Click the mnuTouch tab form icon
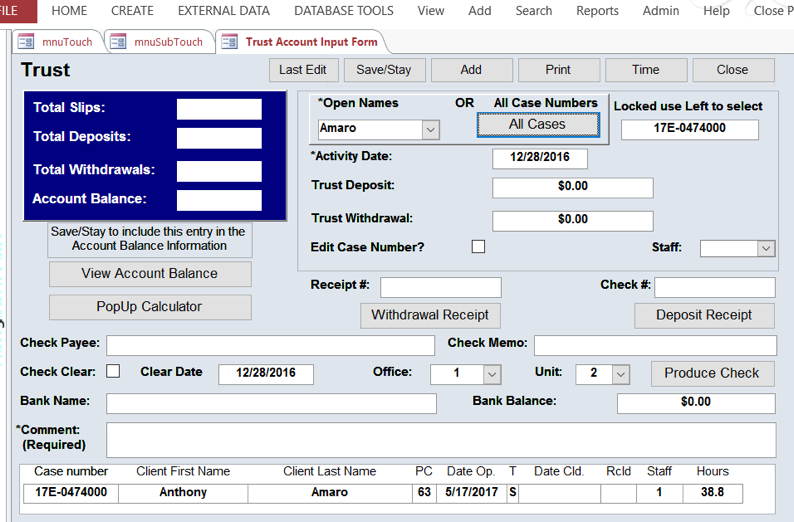 point(25,42)
